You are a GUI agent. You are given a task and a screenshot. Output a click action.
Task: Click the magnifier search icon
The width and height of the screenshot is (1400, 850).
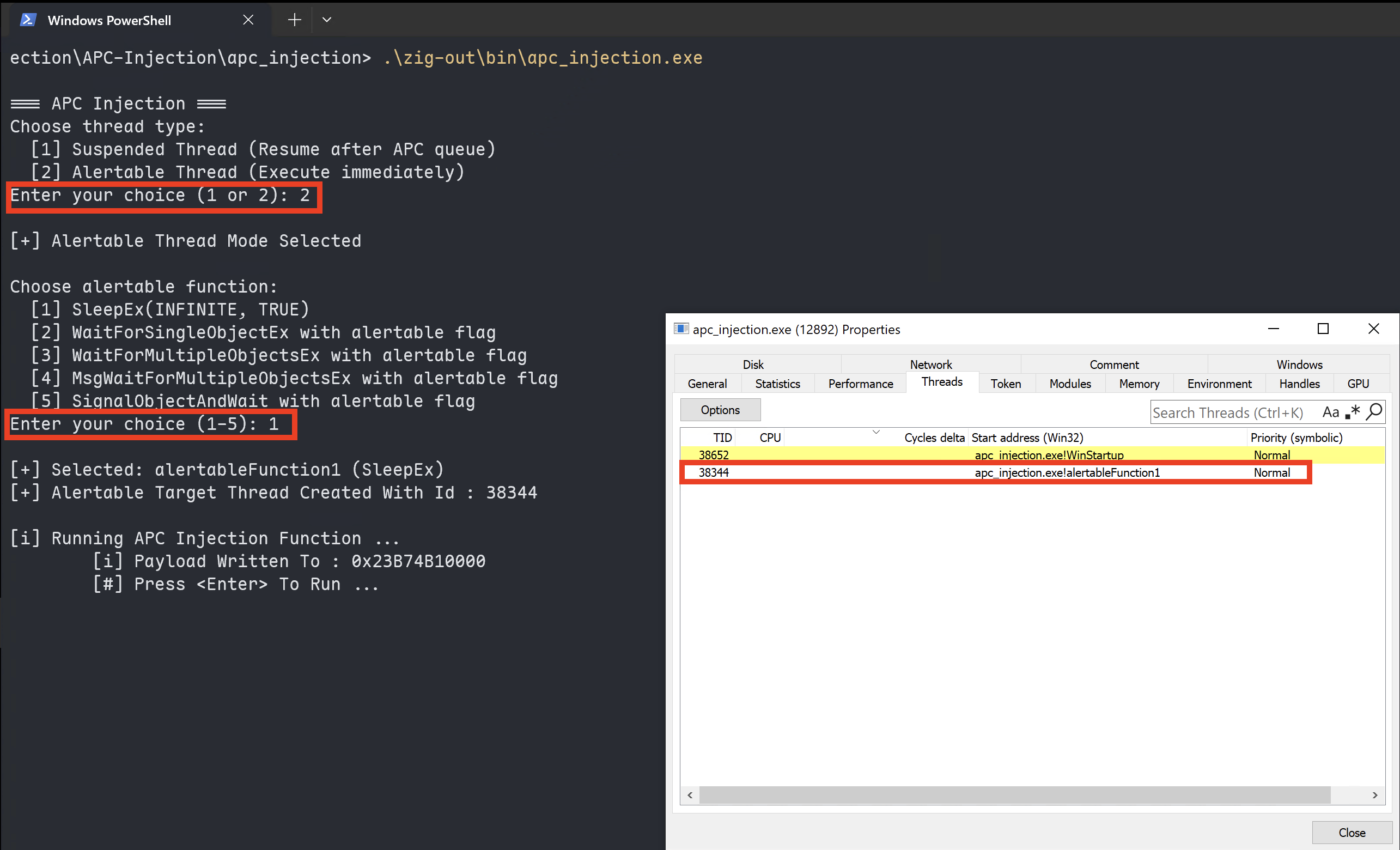point(1374,411)
